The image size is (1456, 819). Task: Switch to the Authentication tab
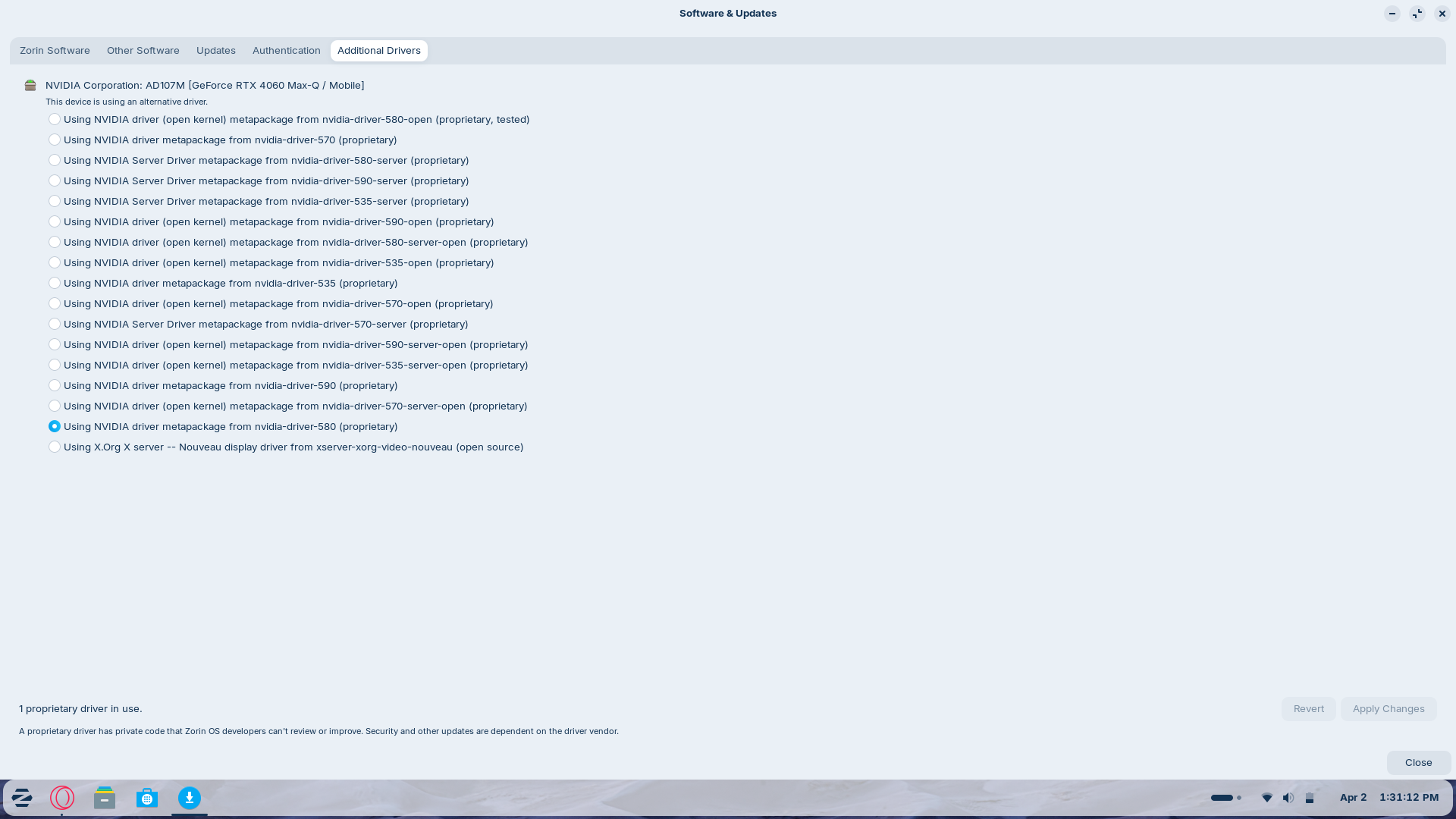pos(287,51)
